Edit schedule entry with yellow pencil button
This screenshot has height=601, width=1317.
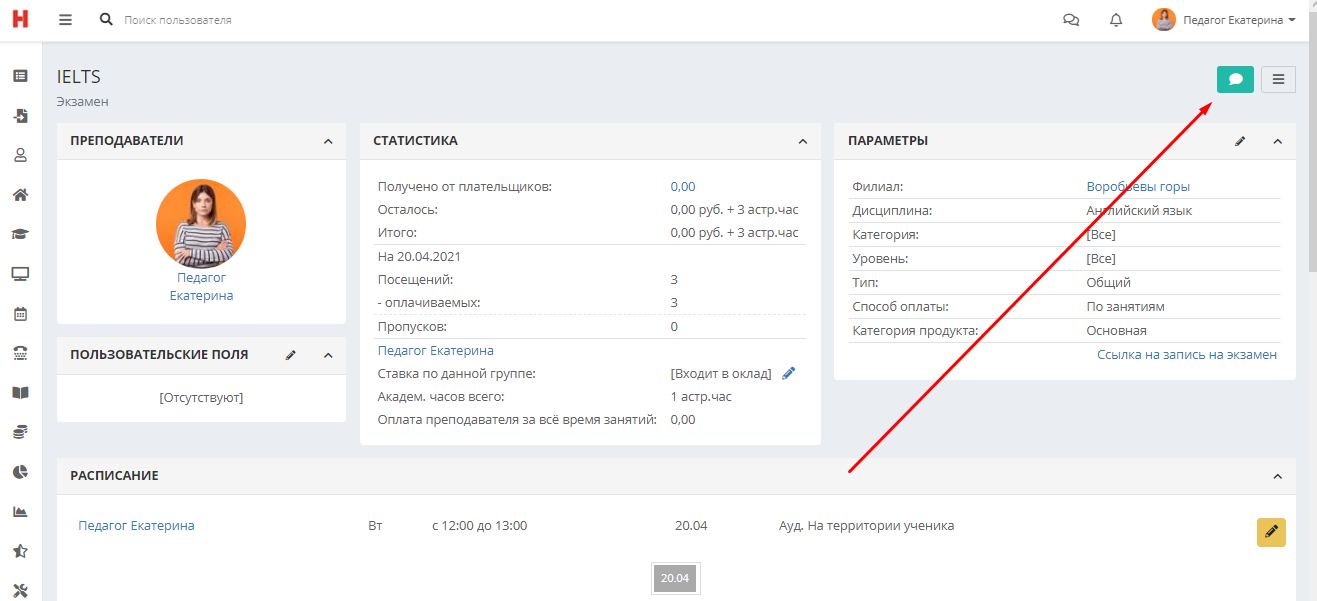pos(1271,533)
